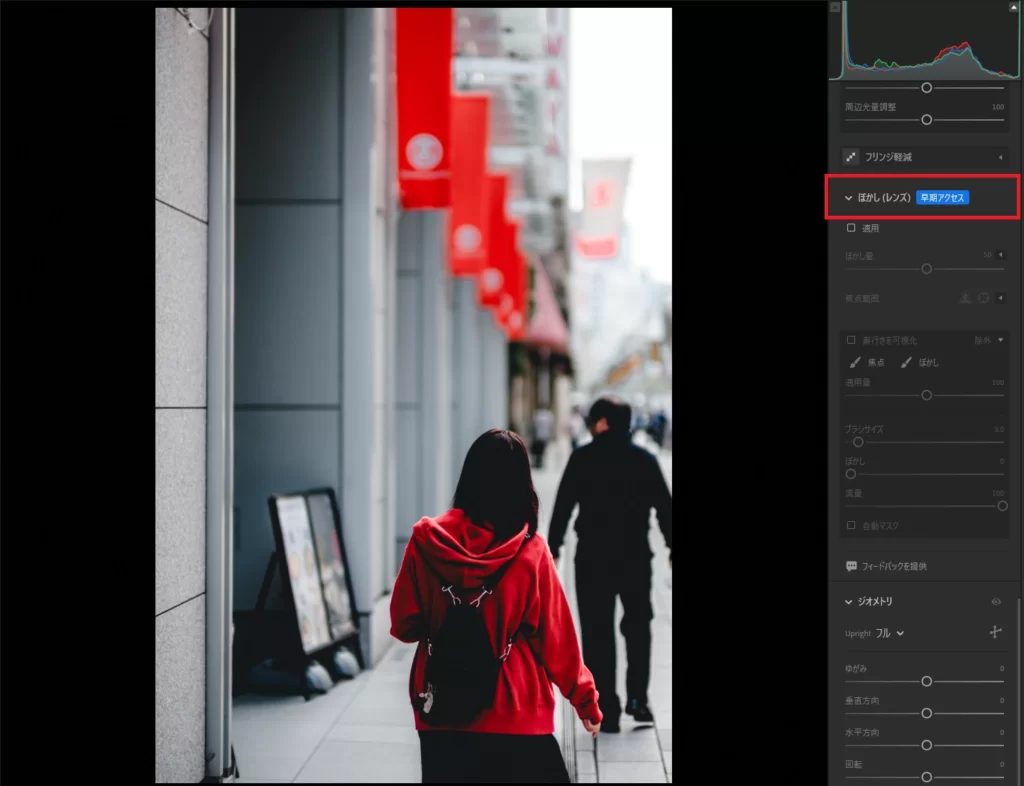Open the Upright フル dropdown
This screenshot has height=786, width=1024.
pos(889,633)
